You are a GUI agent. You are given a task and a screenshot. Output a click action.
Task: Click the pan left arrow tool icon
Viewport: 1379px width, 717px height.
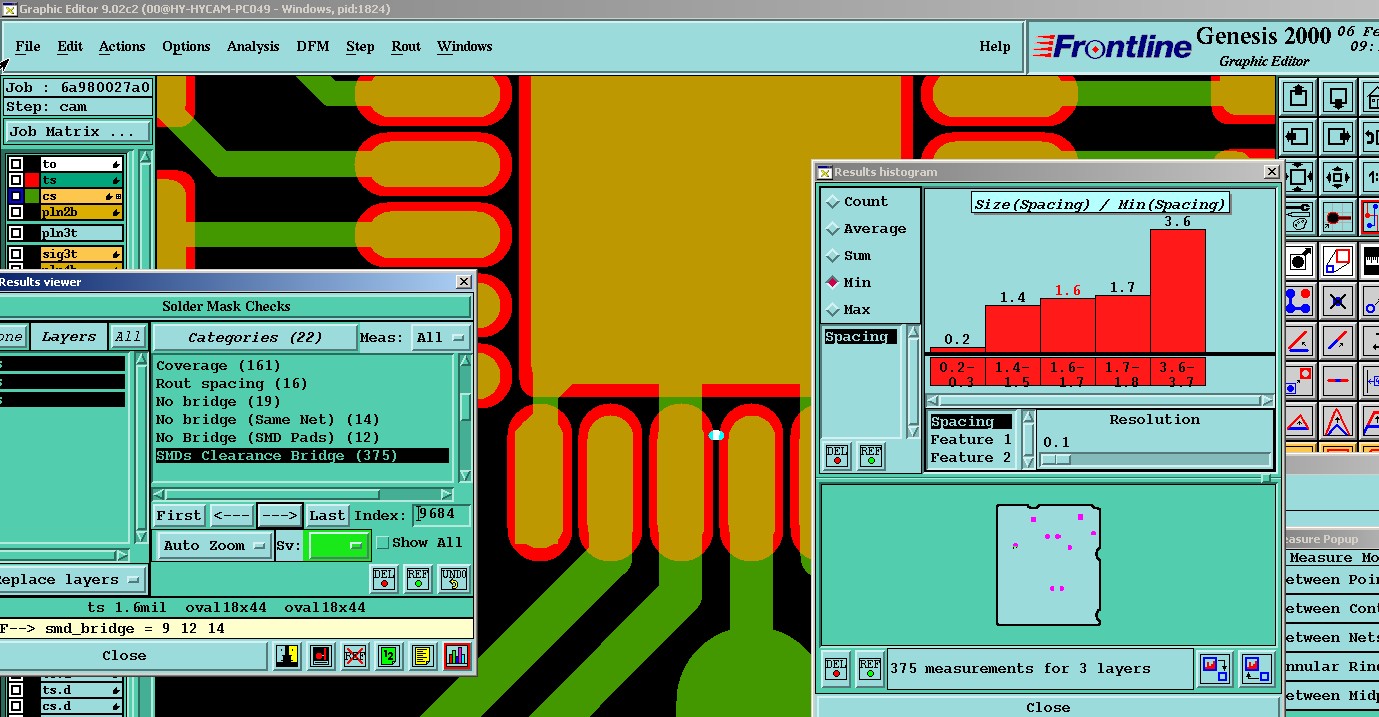(1298, 137)
